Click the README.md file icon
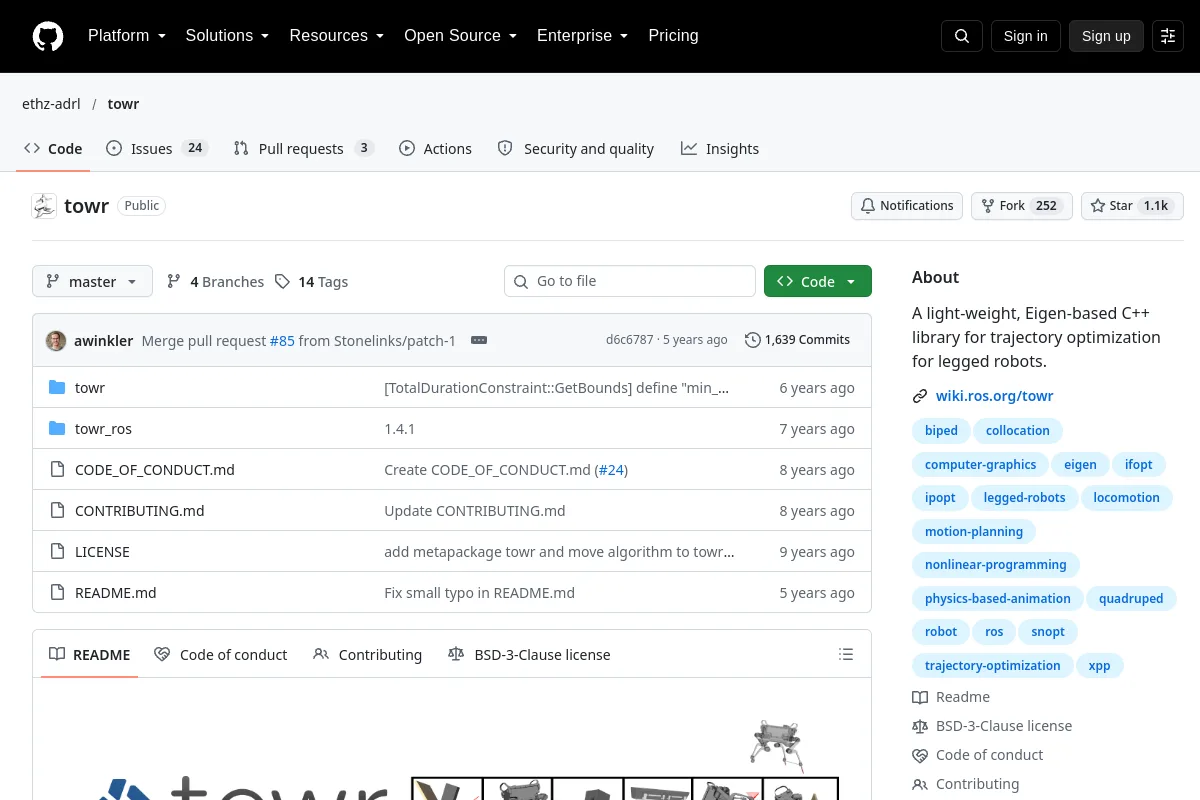The image size is (1200, 800). [x=57, y=593]
